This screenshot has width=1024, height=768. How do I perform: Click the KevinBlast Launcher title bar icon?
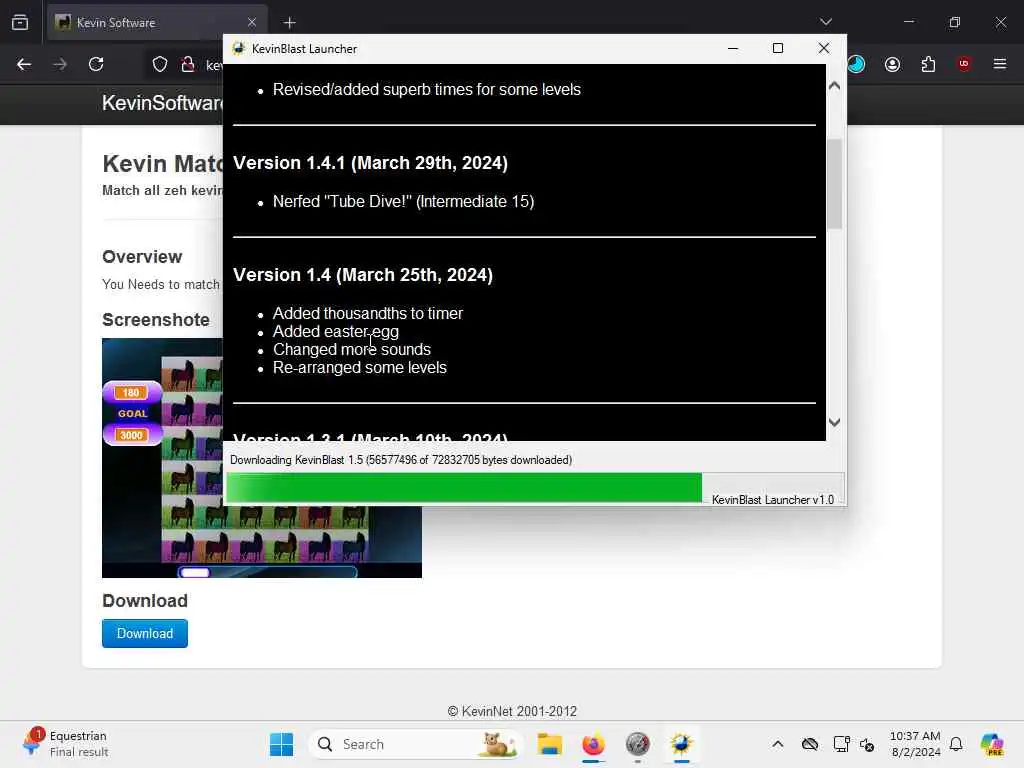(239, 48)
